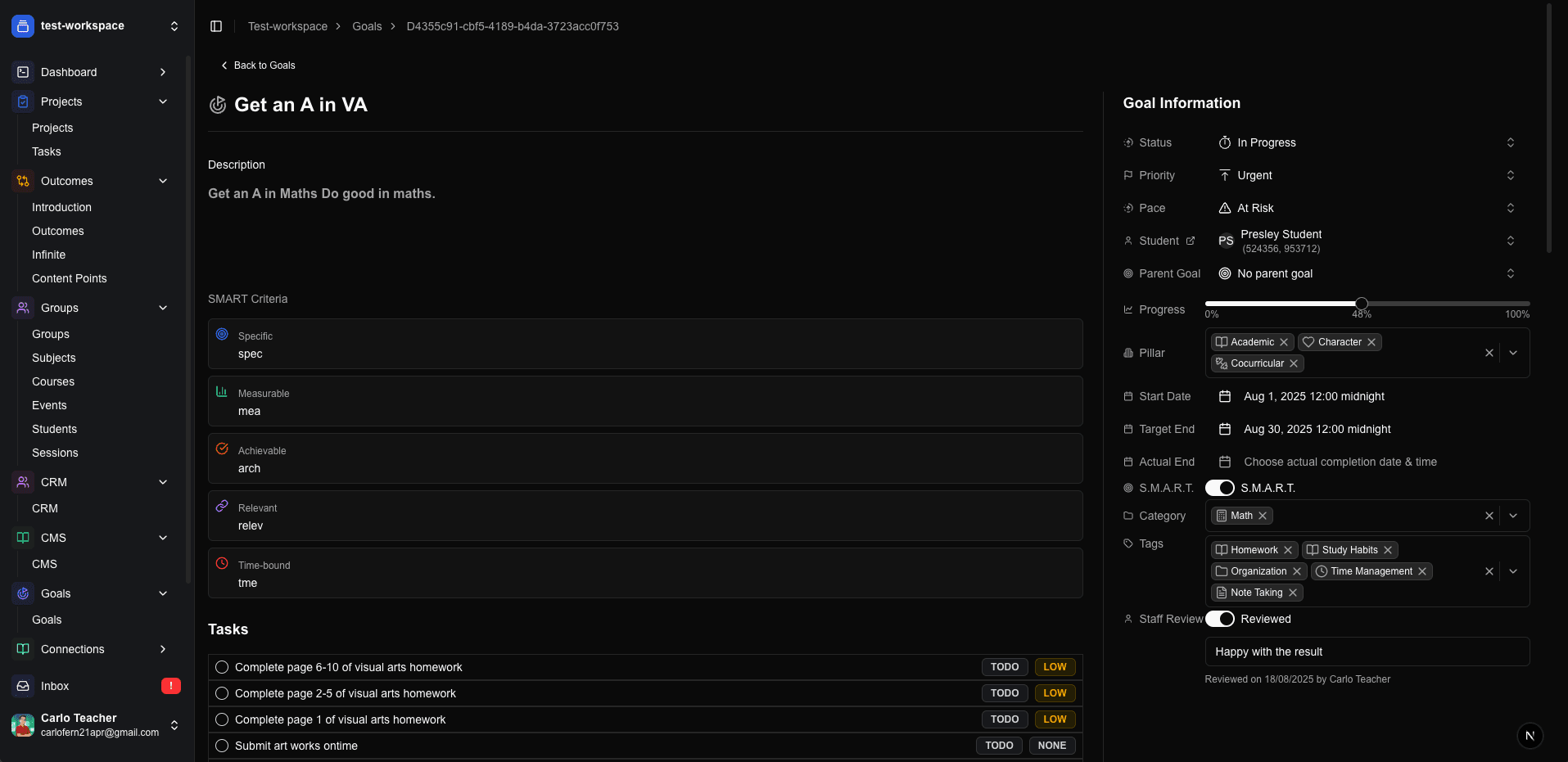The width and height of the screenshot is (1568, 762).
Task: Click the Goals breadcrumb link
Action: coord(367,26)
